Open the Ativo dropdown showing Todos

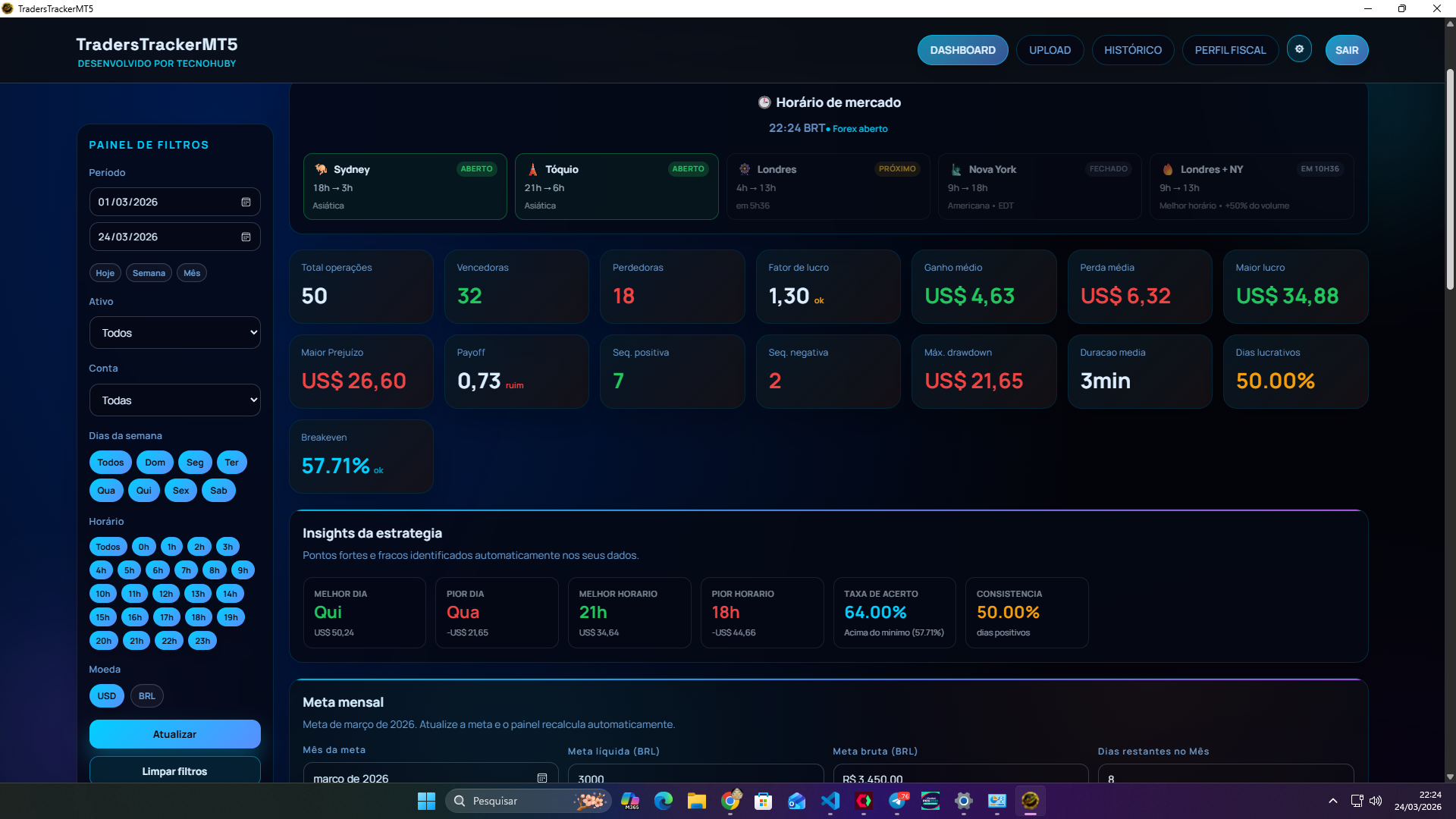click(174, 332)
